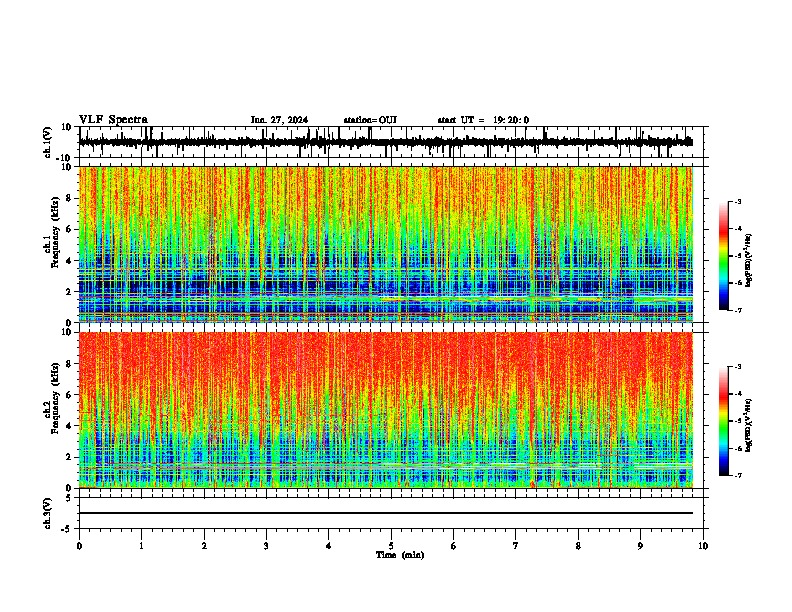792x612 pixels.
Task: Click the 'ch.2 Frequency (kHz)' axis label
Action: 51,398
